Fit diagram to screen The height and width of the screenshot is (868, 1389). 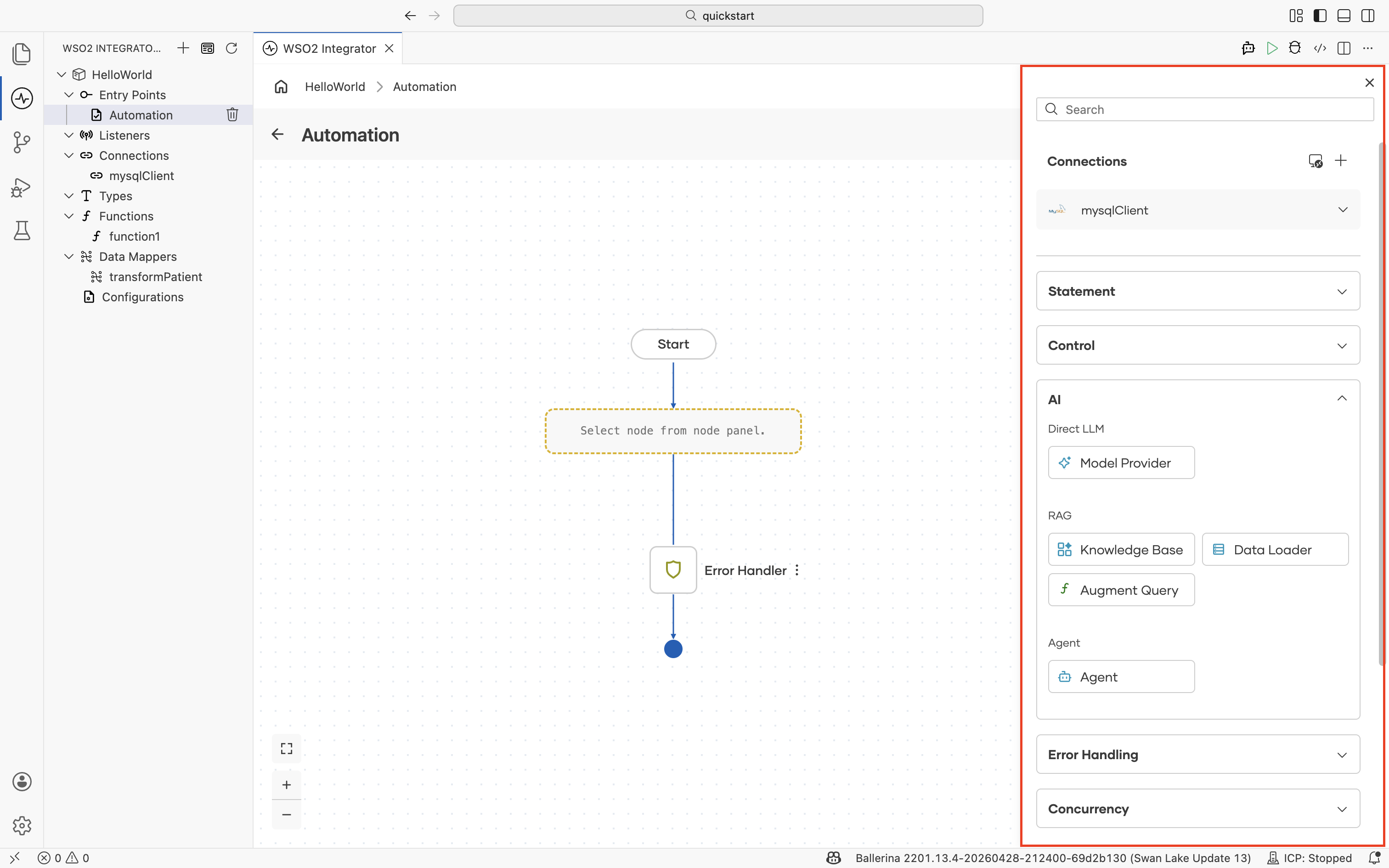click(x=287, y=749)
